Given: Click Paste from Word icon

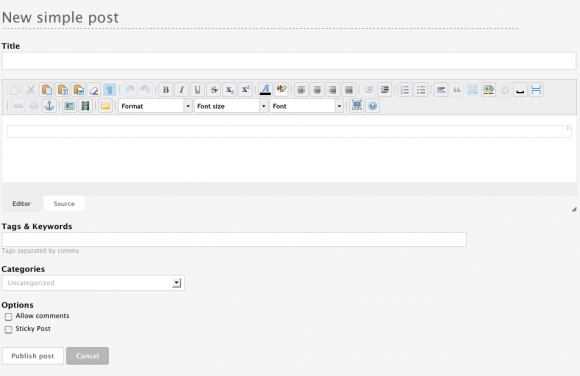Looking at the screenshot, I should point(78,90).
